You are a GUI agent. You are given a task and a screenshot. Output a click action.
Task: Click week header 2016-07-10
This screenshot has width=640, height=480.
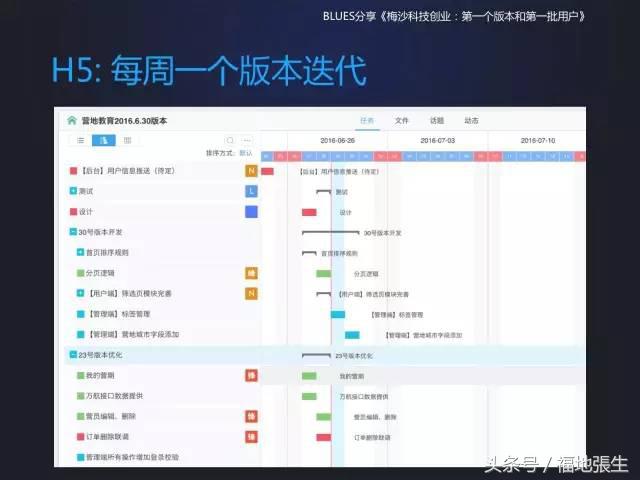[538, 140]
